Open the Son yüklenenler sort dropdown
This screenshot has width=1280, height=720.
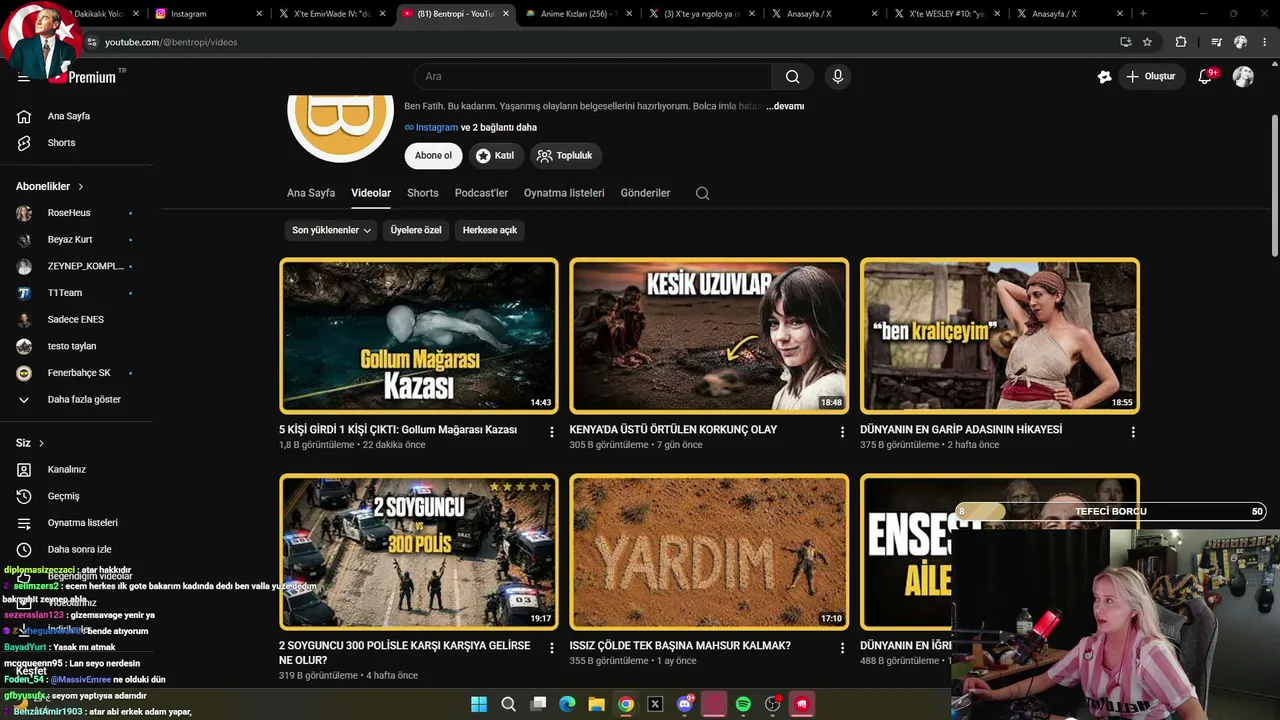[332, 230]
